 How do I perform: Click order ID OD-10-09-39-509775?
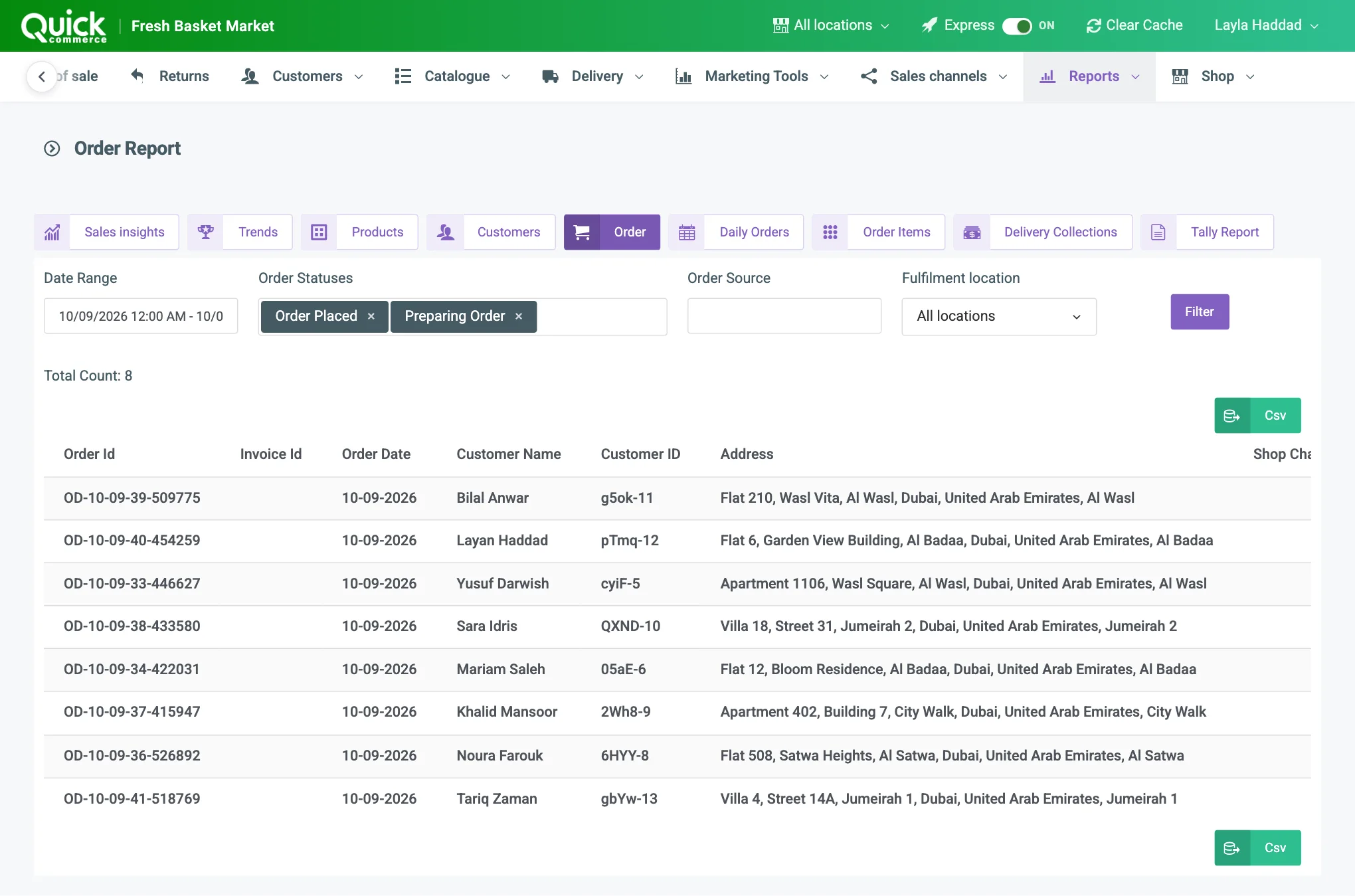[132, 498]
